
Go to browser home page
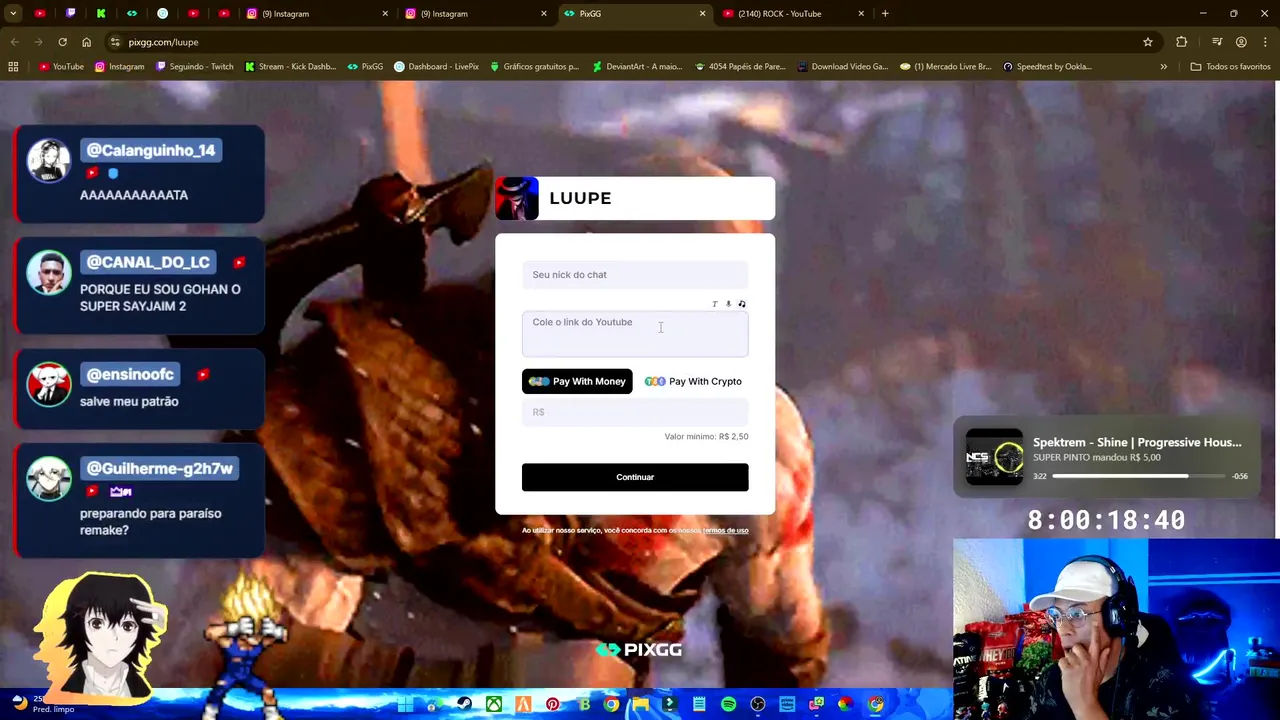[86, 42]
